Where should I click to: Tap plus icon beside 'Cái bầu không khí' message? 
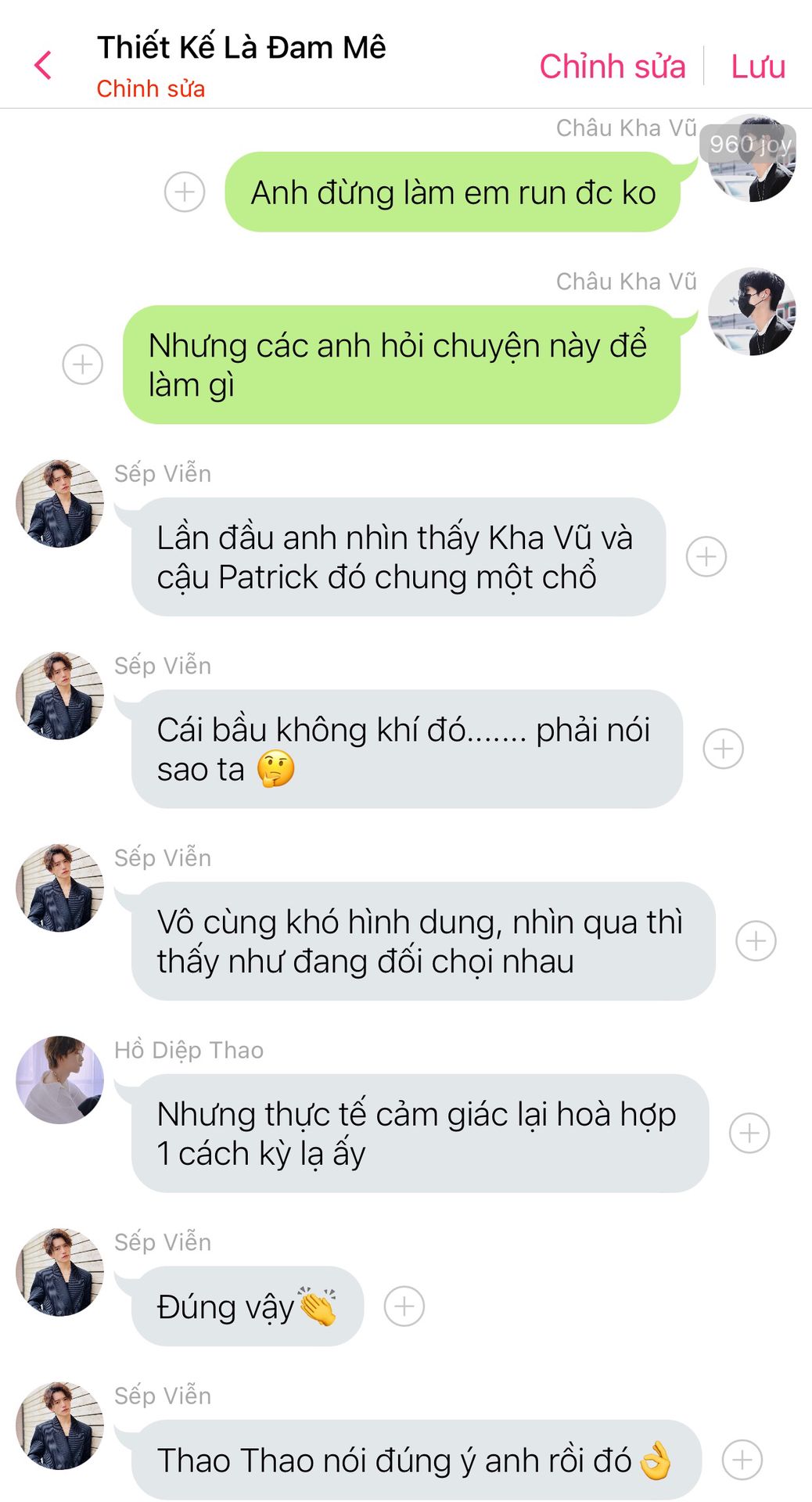(724, 749)
